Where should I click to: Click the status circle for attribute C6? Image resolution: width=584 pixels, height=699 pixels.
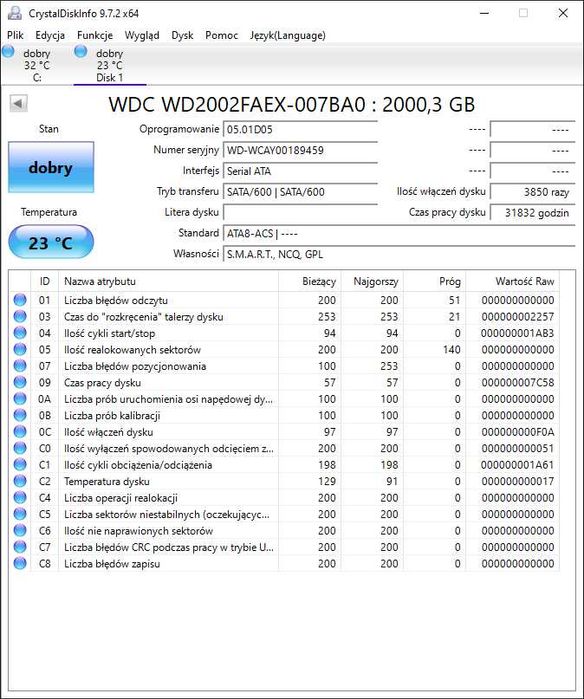click(x=20, y=530)
